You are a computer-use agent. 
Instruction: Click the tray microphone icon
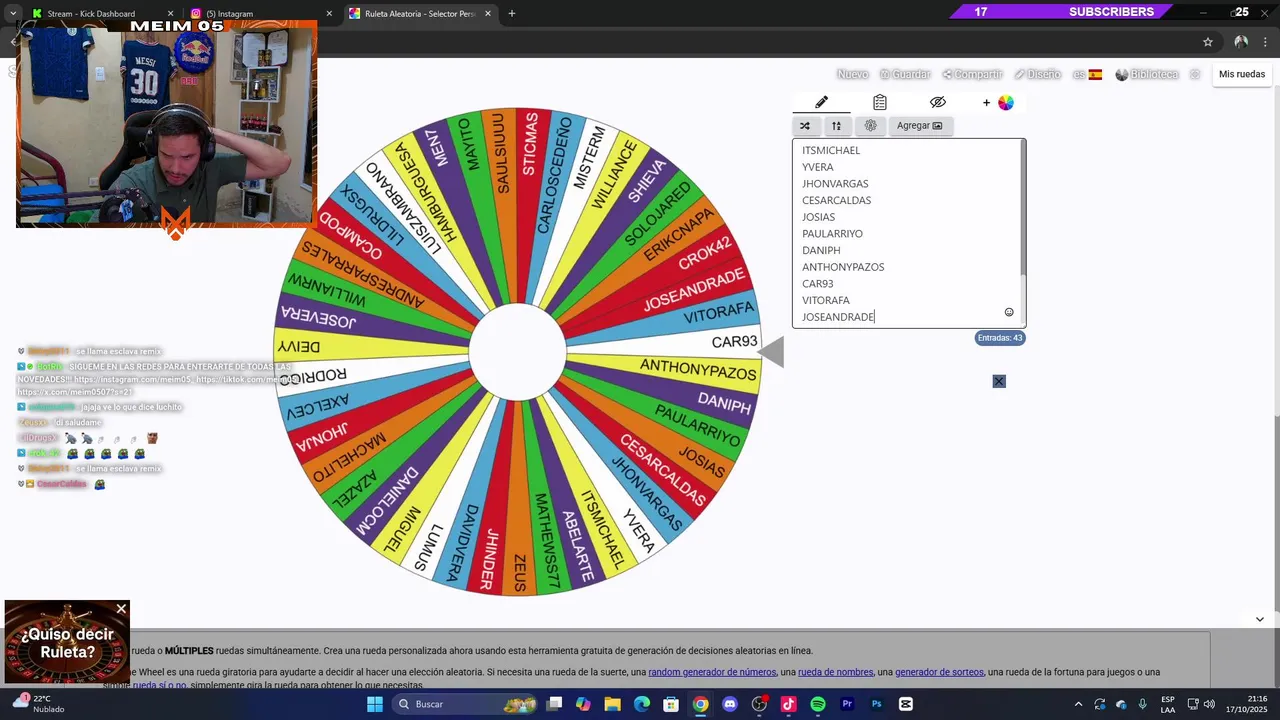1142,704
